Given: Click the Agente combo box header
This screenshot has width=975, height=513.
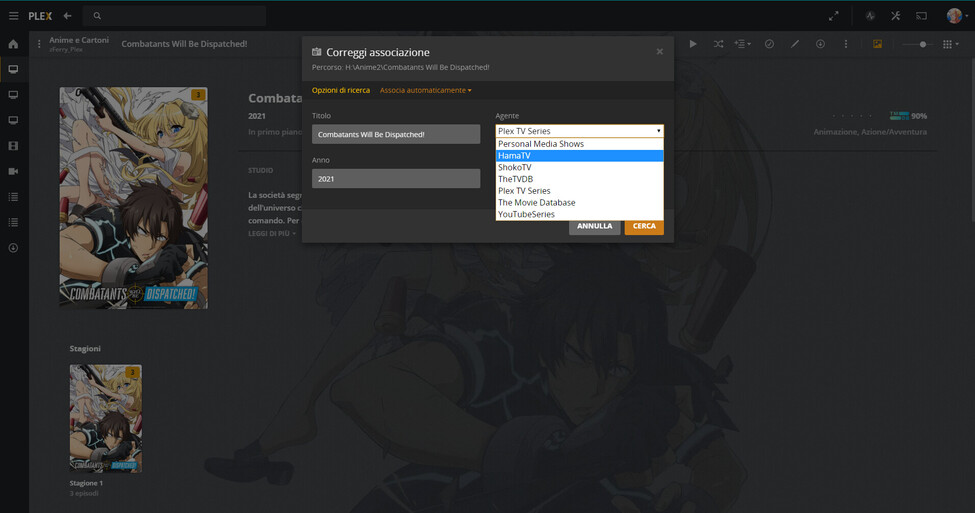Looking at the screenshot, I should coord(580,131).
